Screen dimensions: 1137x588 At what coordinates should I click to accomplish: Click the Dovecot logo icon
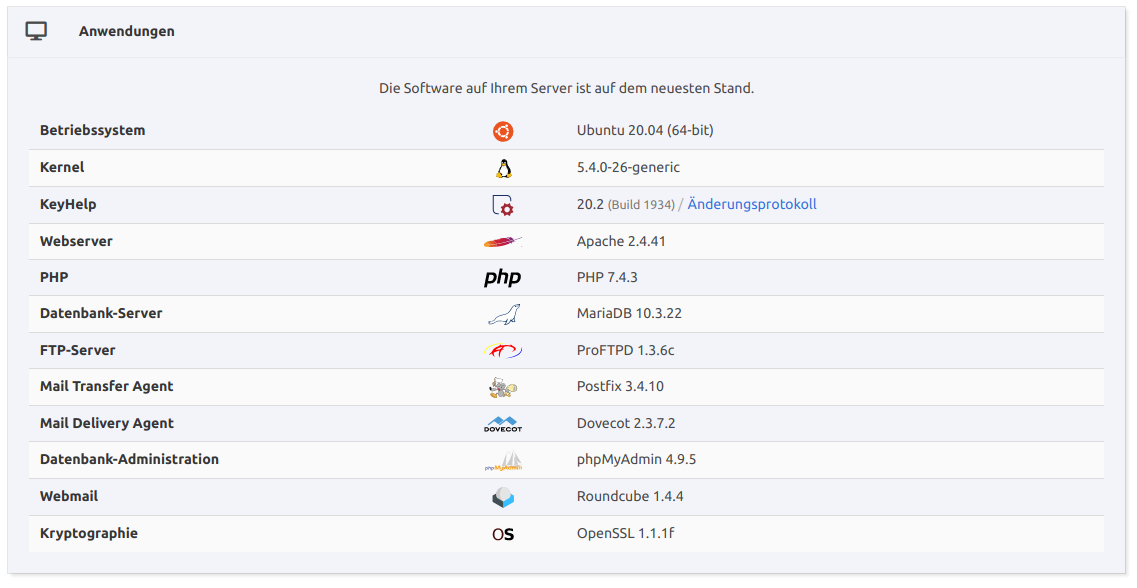pos(502,424)
